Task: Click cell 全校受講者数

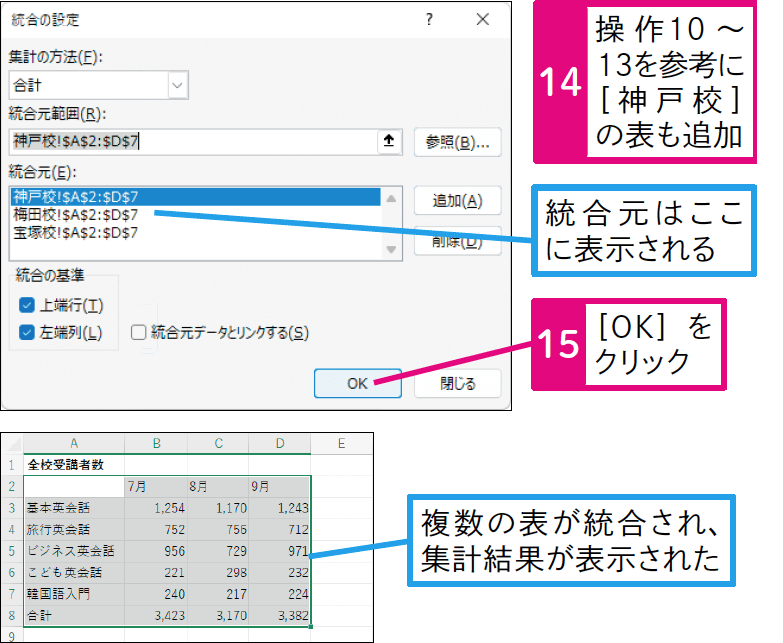Action: pyautogui.click(x=74, y=465)
